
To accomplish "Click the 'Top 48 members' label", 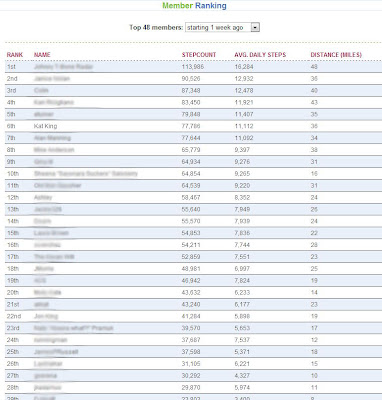I will point(156,27).
